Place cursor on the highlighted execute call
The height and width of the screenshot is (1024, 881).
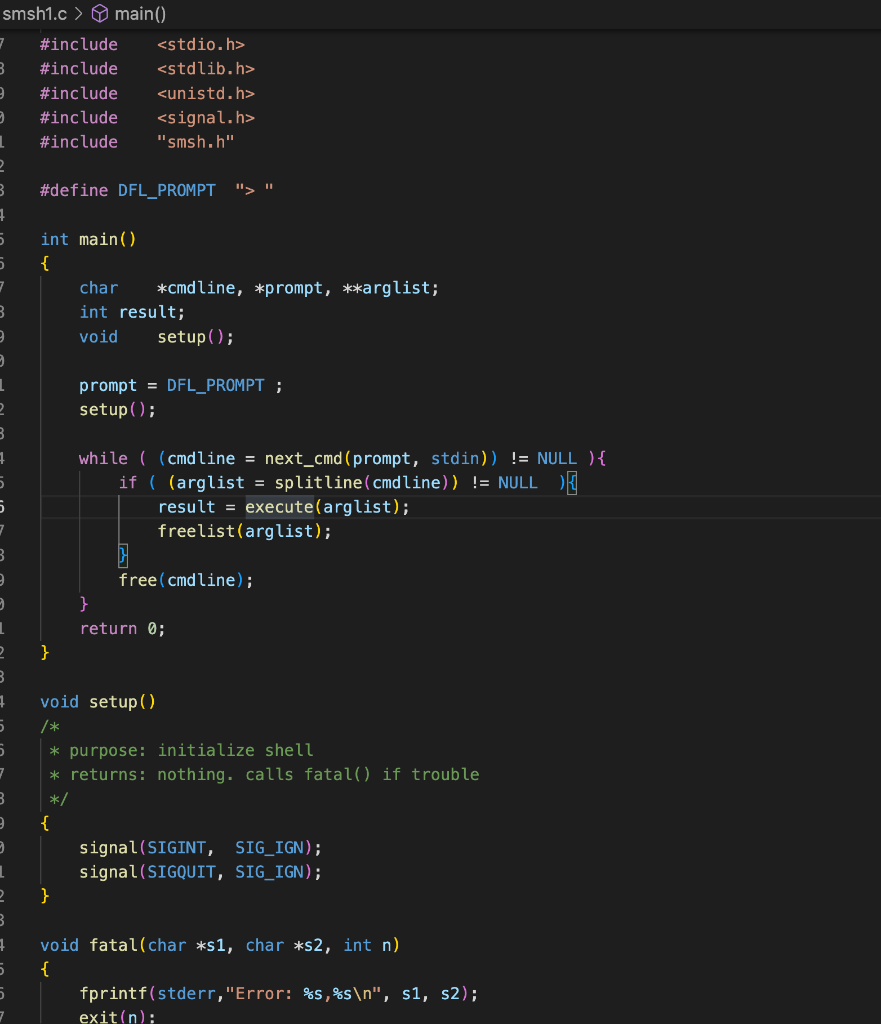[279, 507]
